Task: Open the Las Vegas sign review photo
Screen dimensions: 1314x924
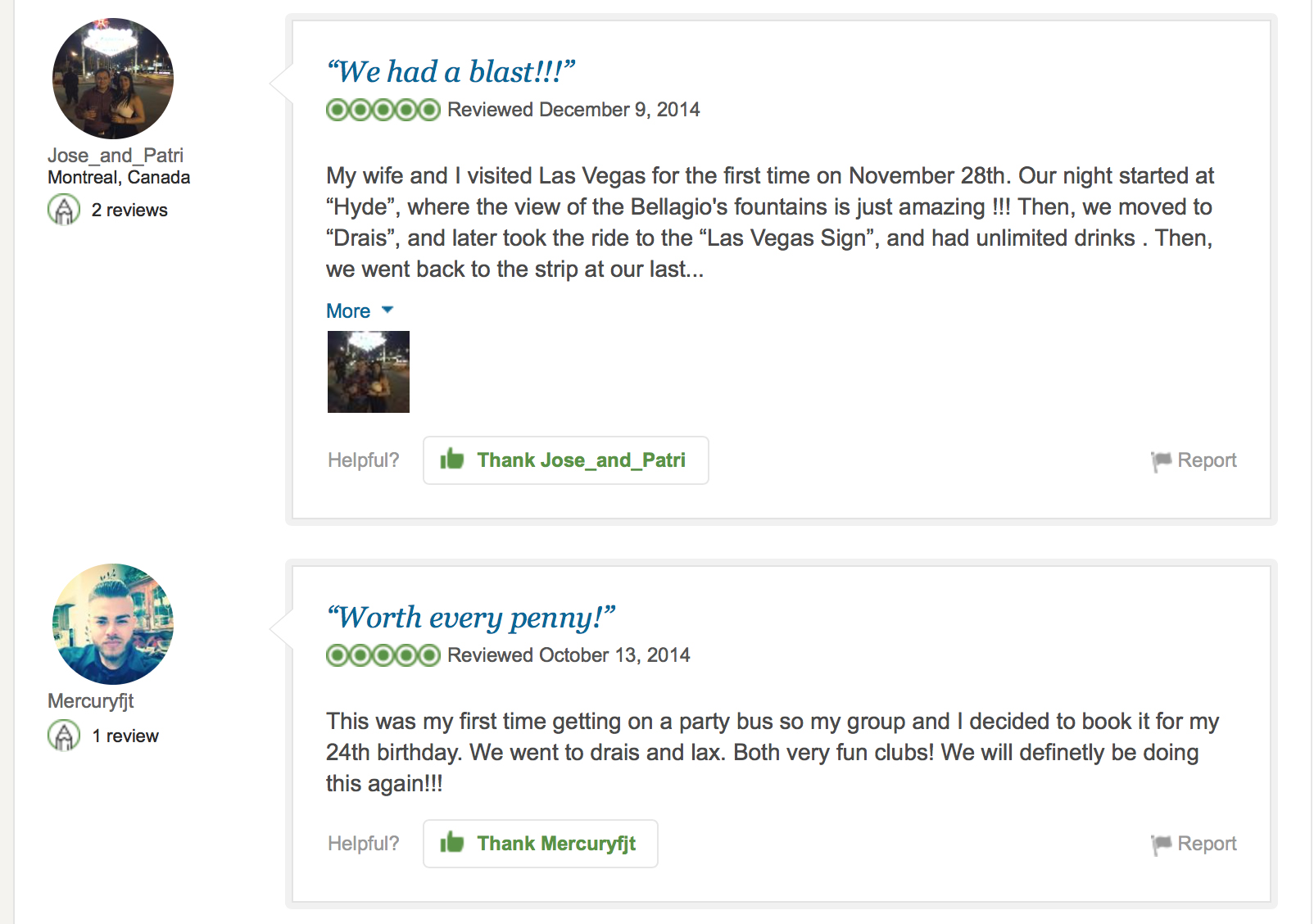Action: click(x=369, y=372)
